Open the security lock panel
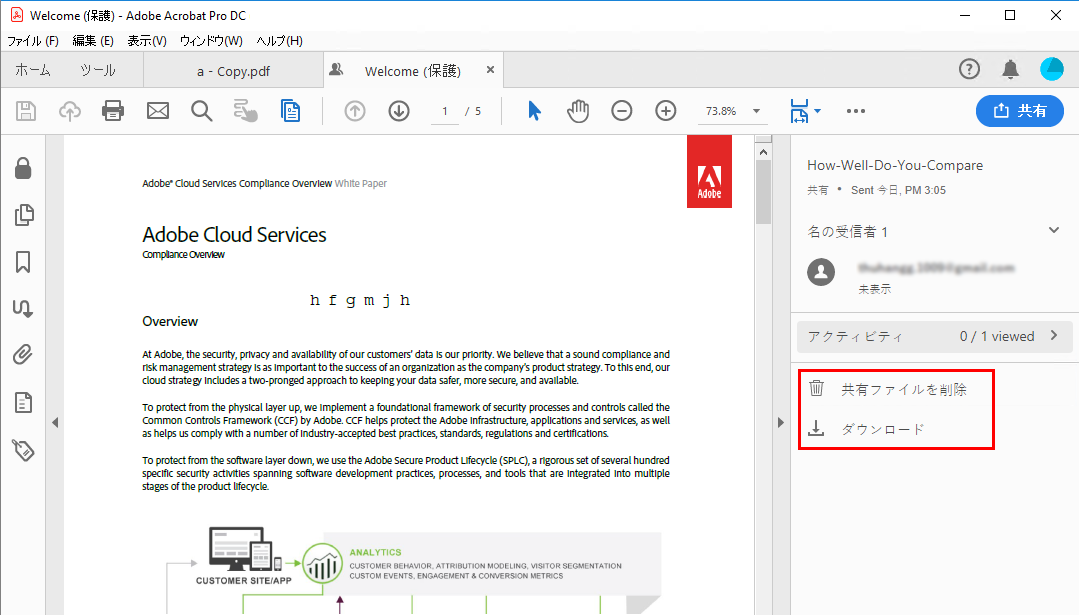The width and height of the screenshot is (1079, 615). point(23,168)
